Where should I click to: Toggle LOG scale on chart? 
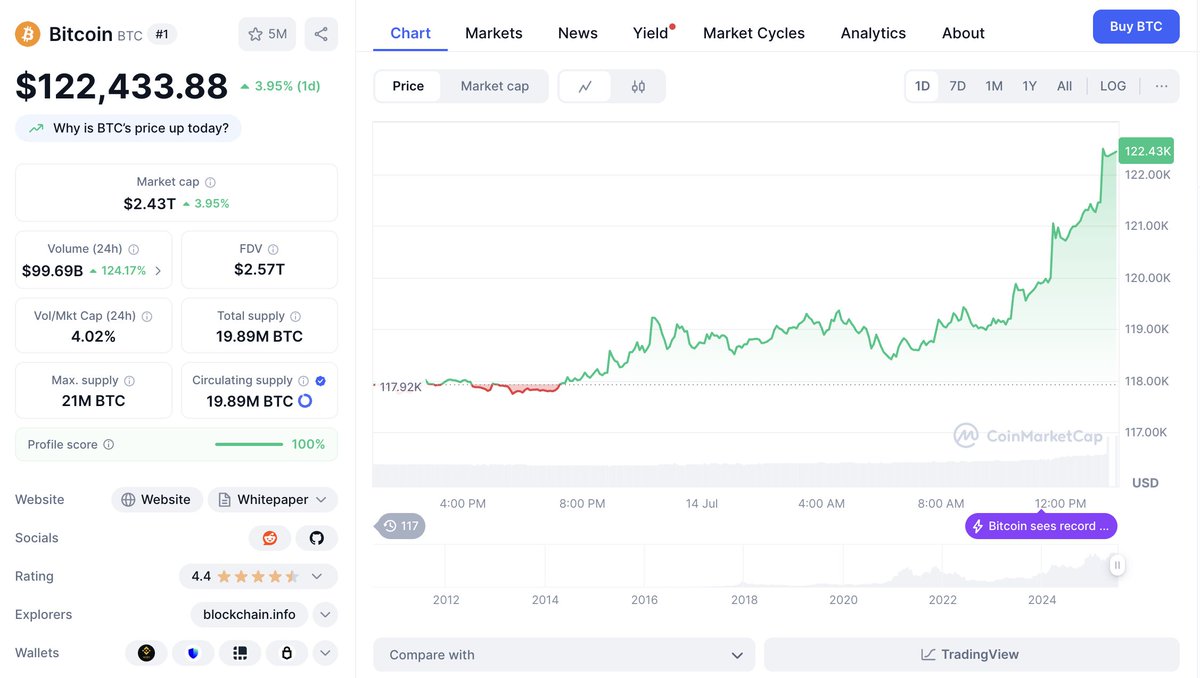coord(1113,86)
